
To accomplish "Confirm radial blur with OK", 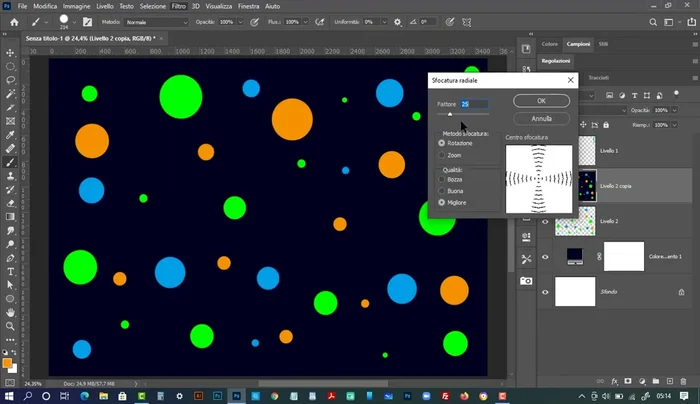I will coord(541,101).
